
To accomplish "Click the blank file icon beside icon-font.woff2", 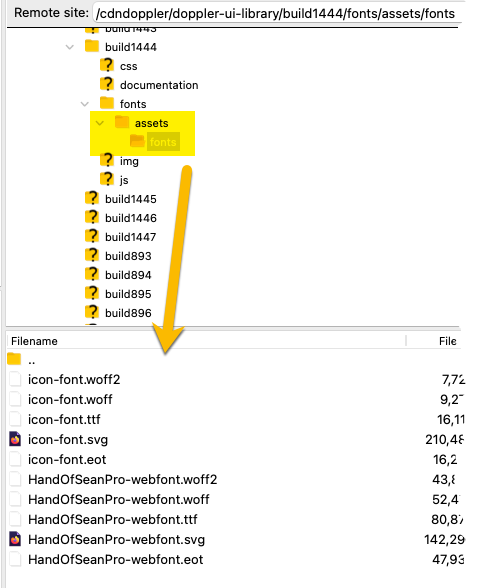I will tap(15, 379).
